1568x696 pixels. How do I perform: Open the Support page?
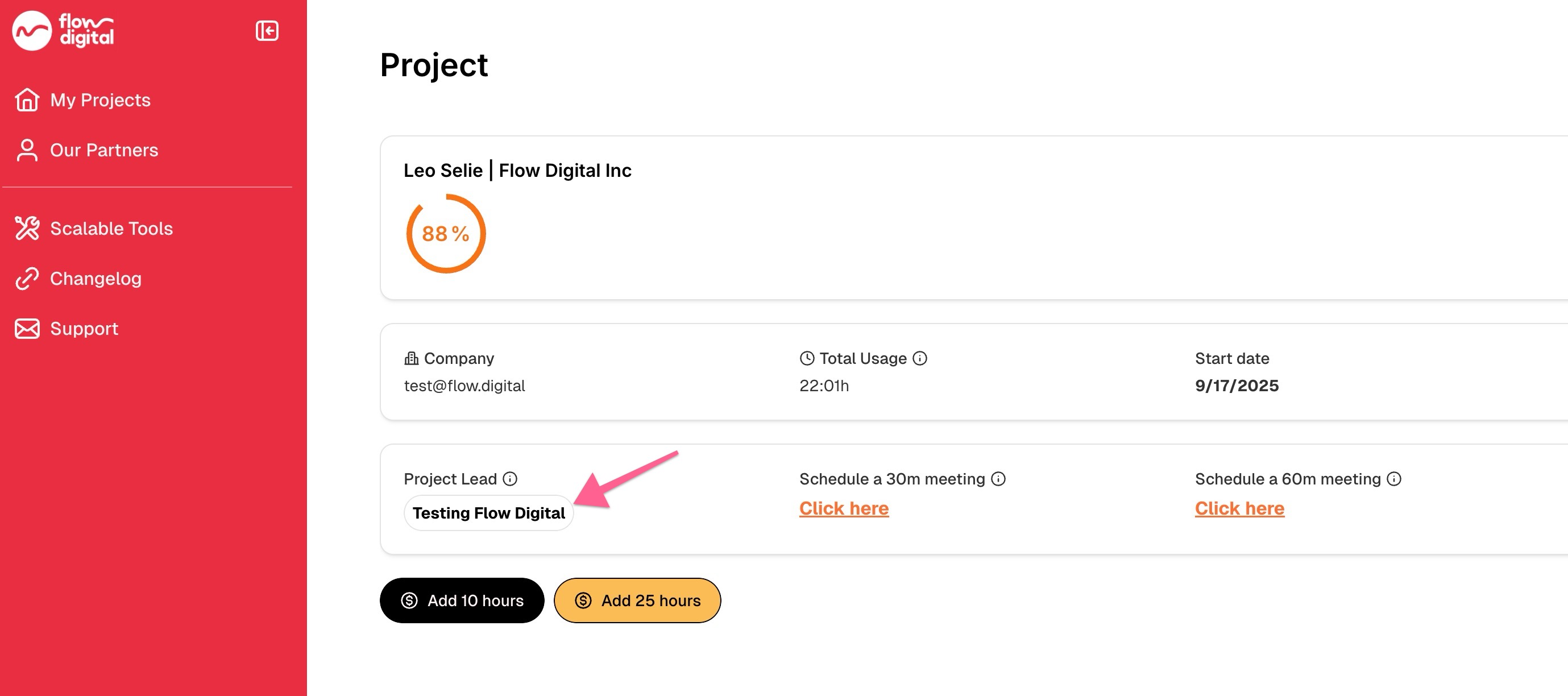tap(84, 329)
